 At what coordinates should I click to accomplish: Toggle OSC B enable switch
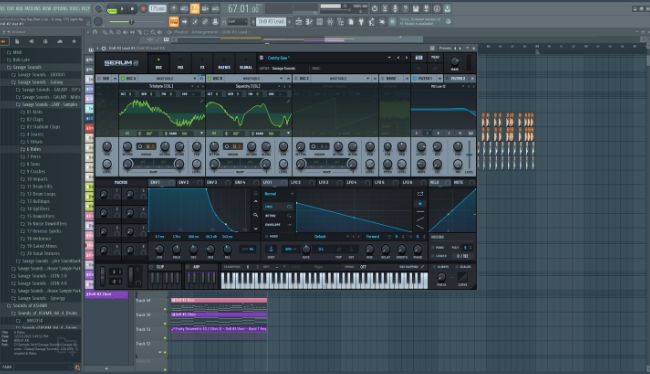[210, 78]
